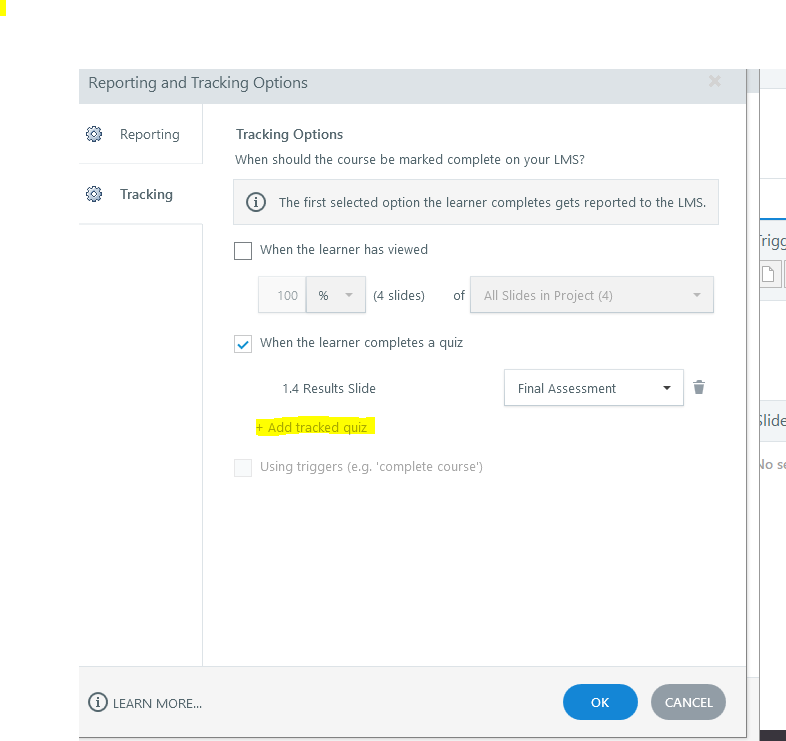This screenshot has width=786, height=741.
Task: Select the '1.4 Results Slide' entry
Action: (329, 389)
